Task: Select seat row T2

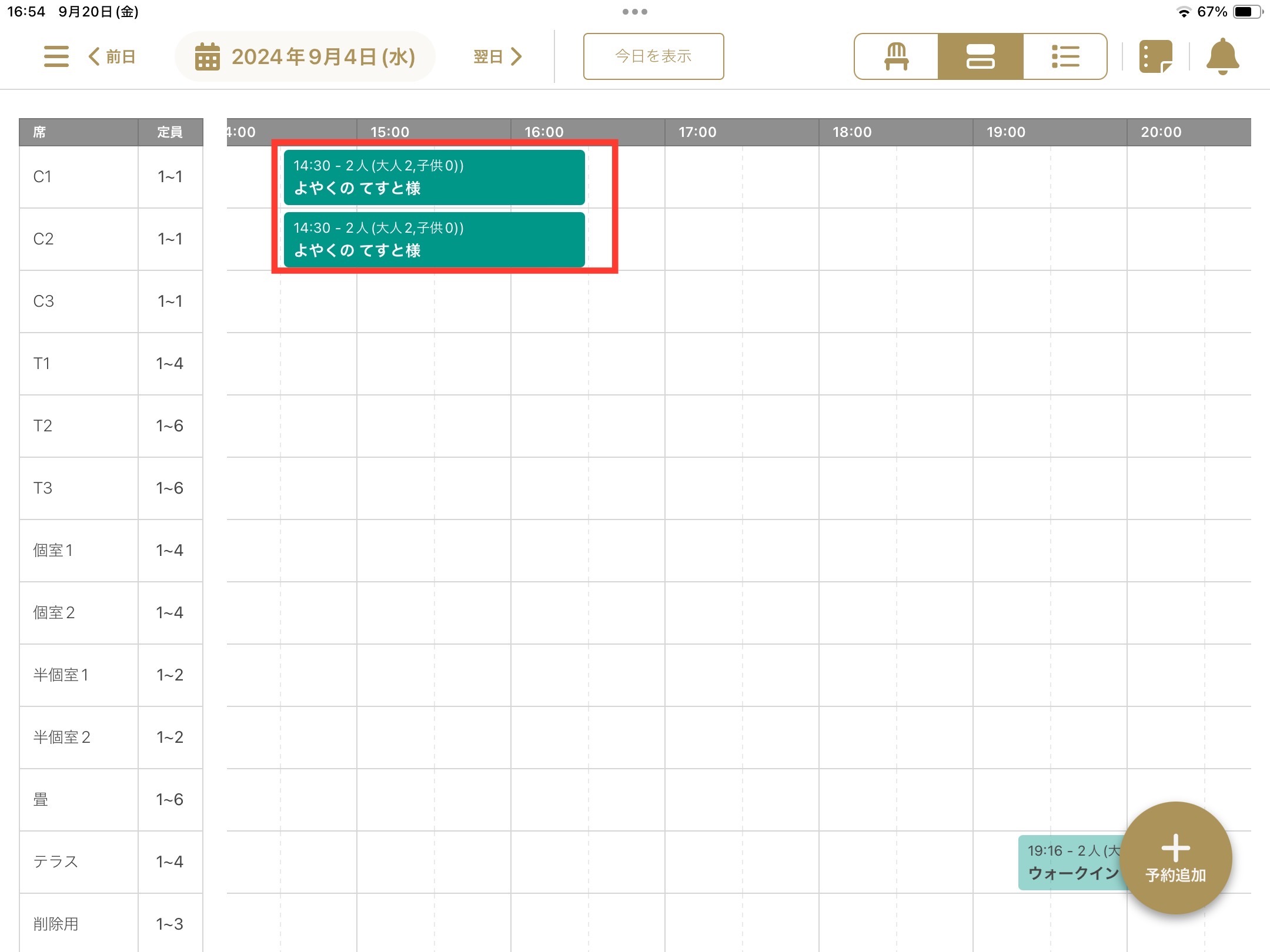Action: click(x=79, y=426)
